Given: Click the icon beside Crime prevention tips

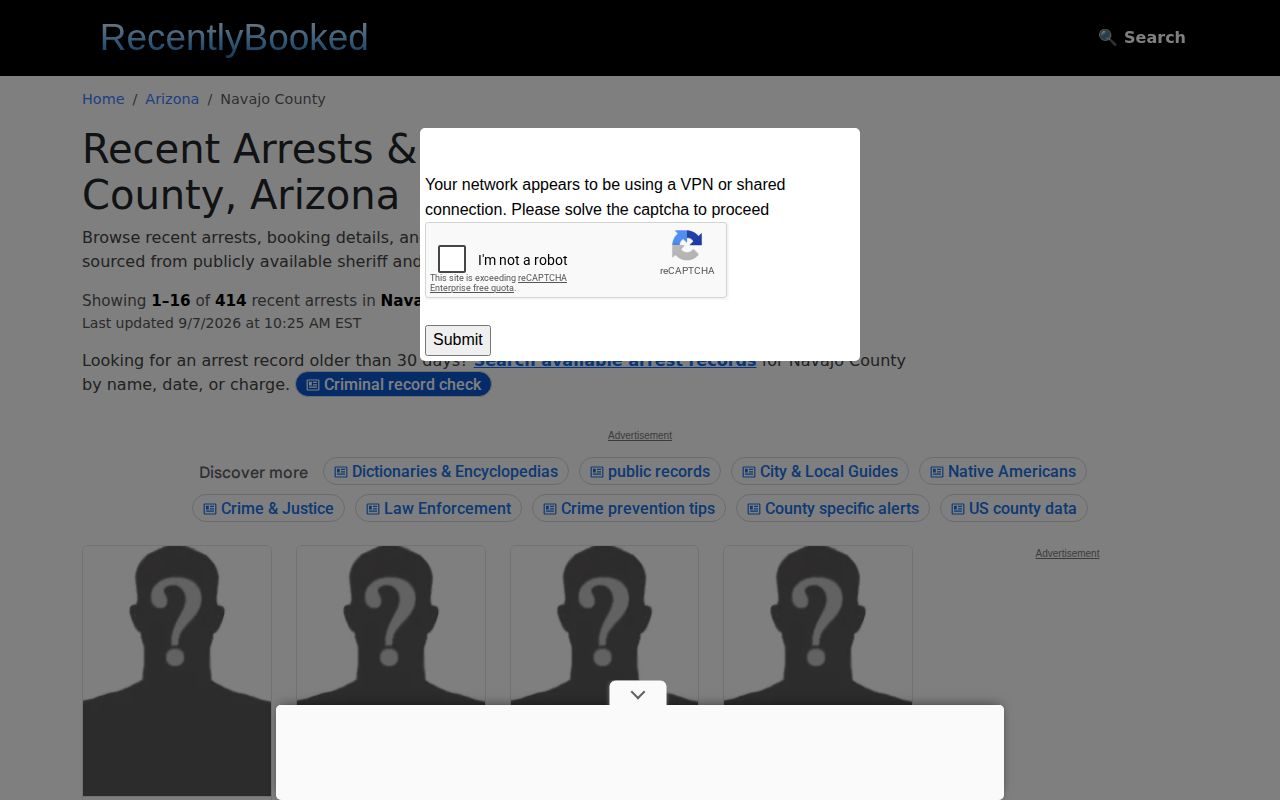Looking at the screenshot, I should 550,509.
